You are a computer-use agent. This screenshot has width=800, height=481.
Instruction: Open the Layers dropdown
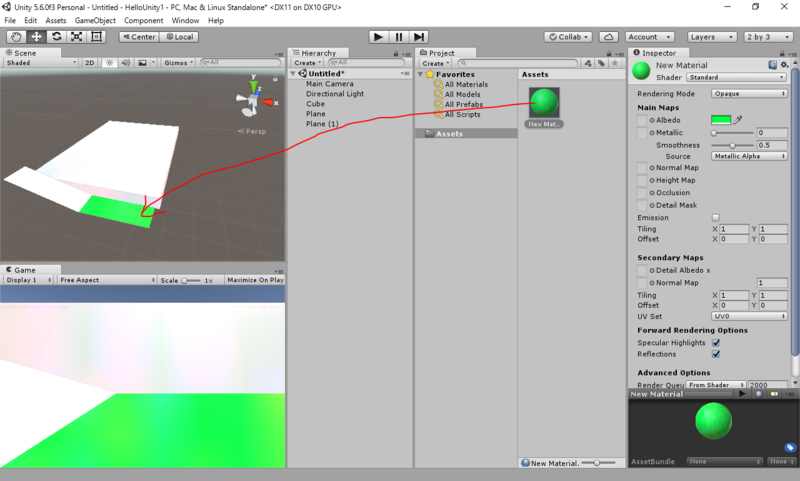click(711, 37)
